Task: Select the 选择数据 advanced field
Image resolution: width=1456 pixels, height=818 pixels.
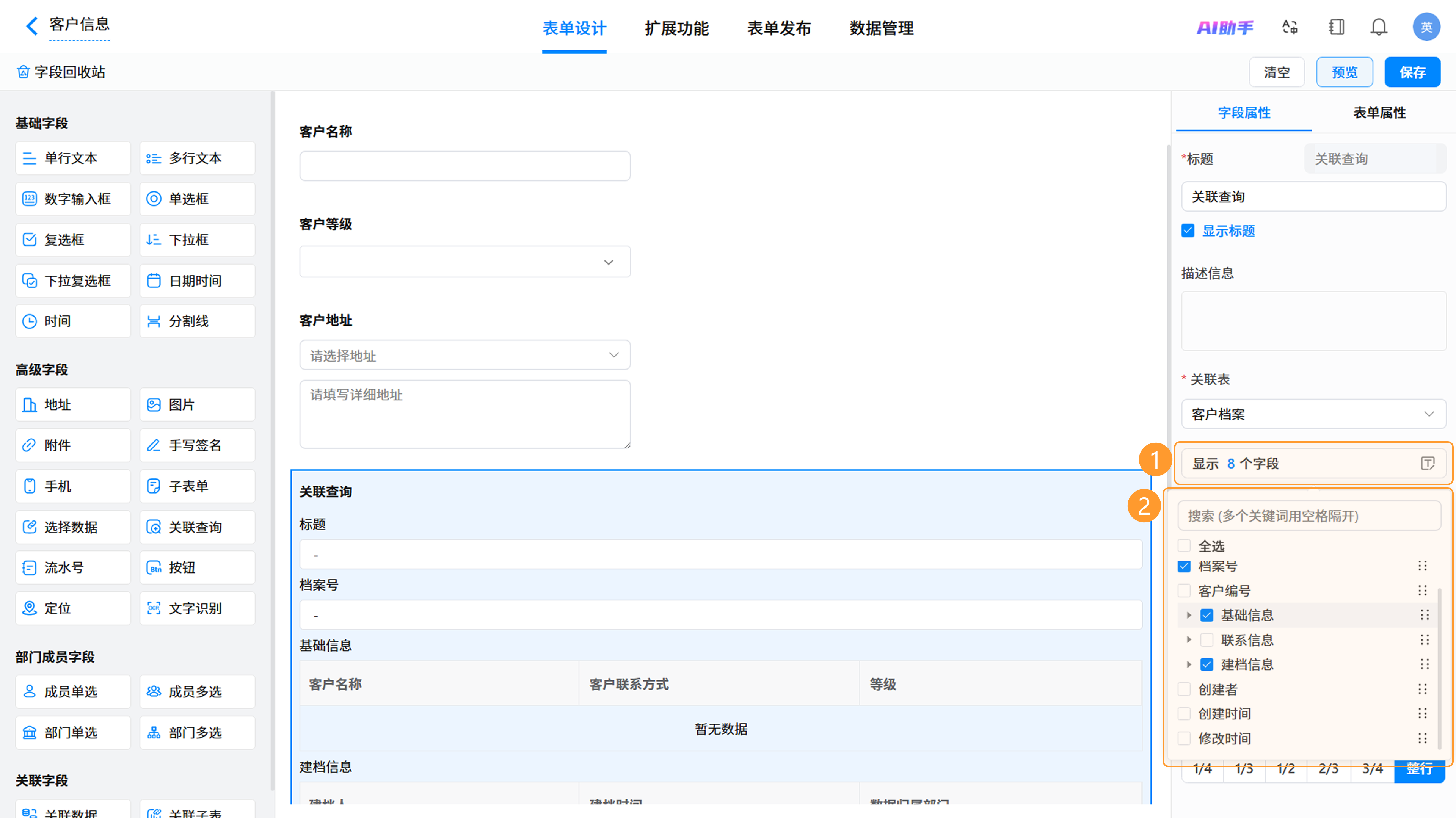Action: point(73,527)
